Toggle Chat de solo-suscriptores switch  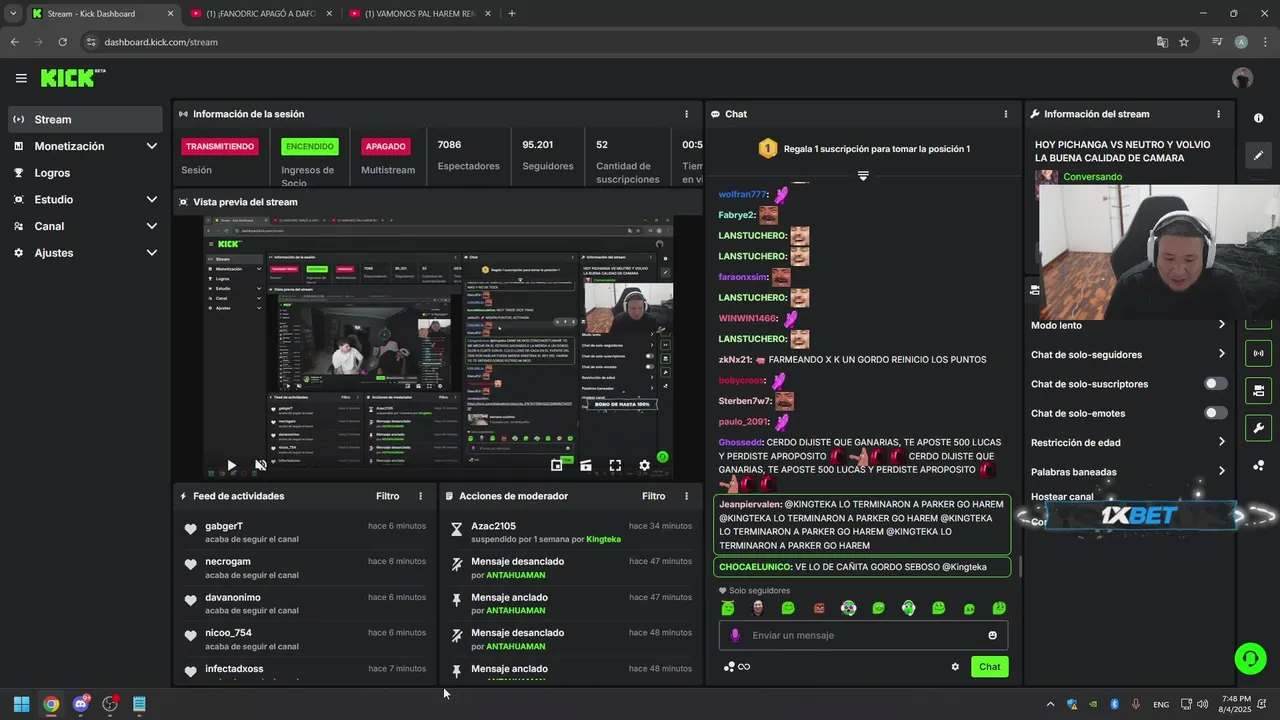pyautogui.click(x=1215, y=384)
